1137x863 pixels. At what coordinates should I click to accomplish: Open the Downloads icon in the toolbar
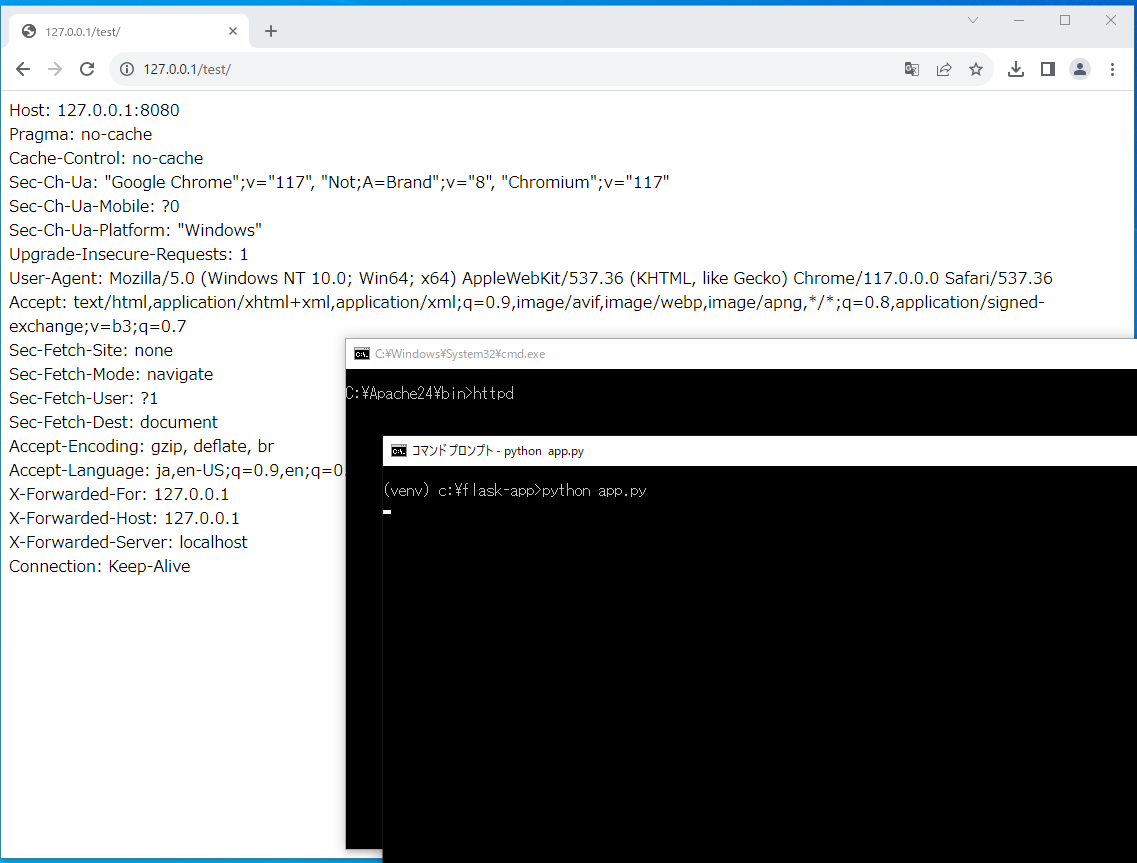point(1016,69)
